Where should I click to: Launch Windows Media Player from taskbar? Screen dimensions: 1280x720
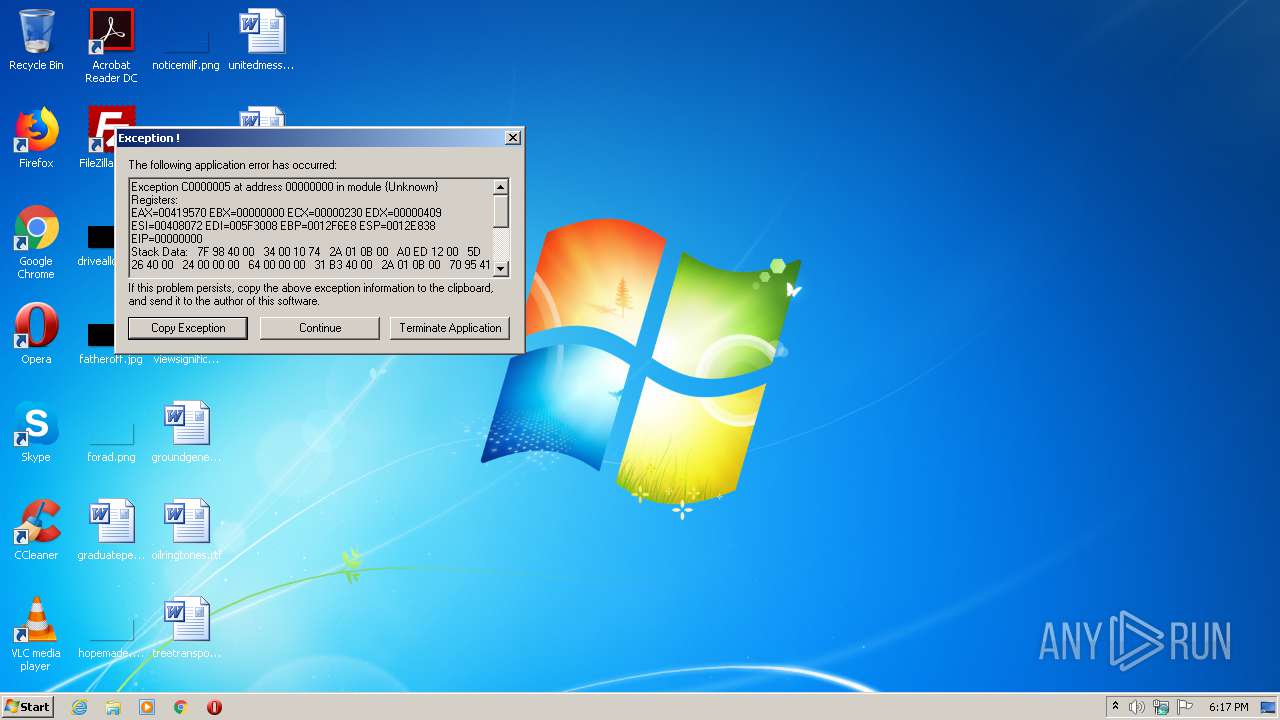click(147, 707)
